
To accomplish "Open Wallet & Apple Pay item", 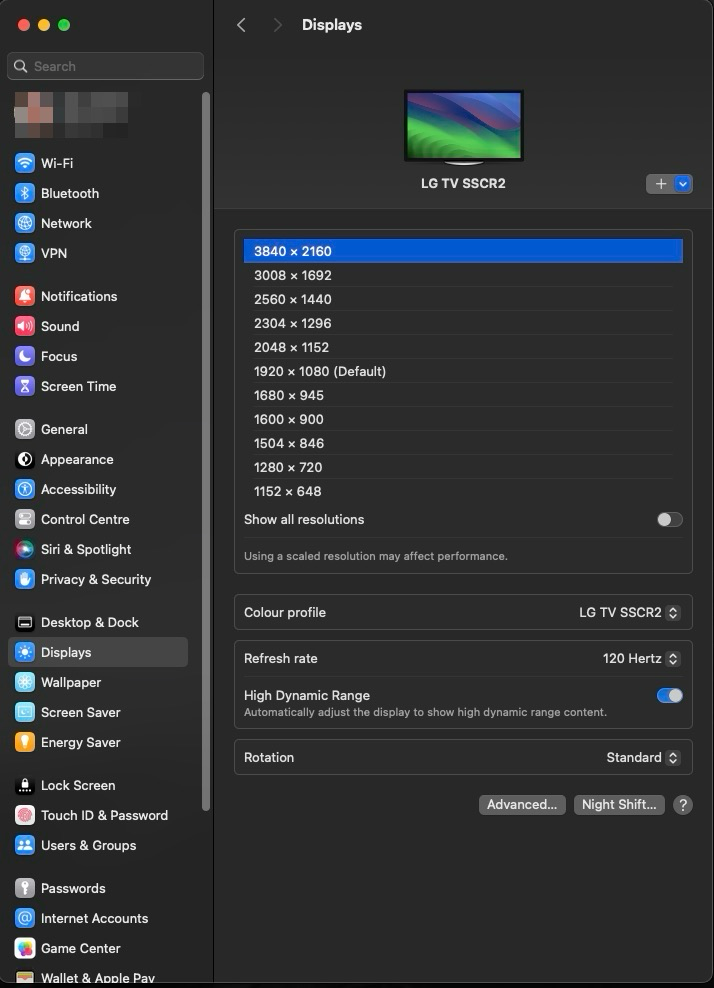I will [98, 977].
